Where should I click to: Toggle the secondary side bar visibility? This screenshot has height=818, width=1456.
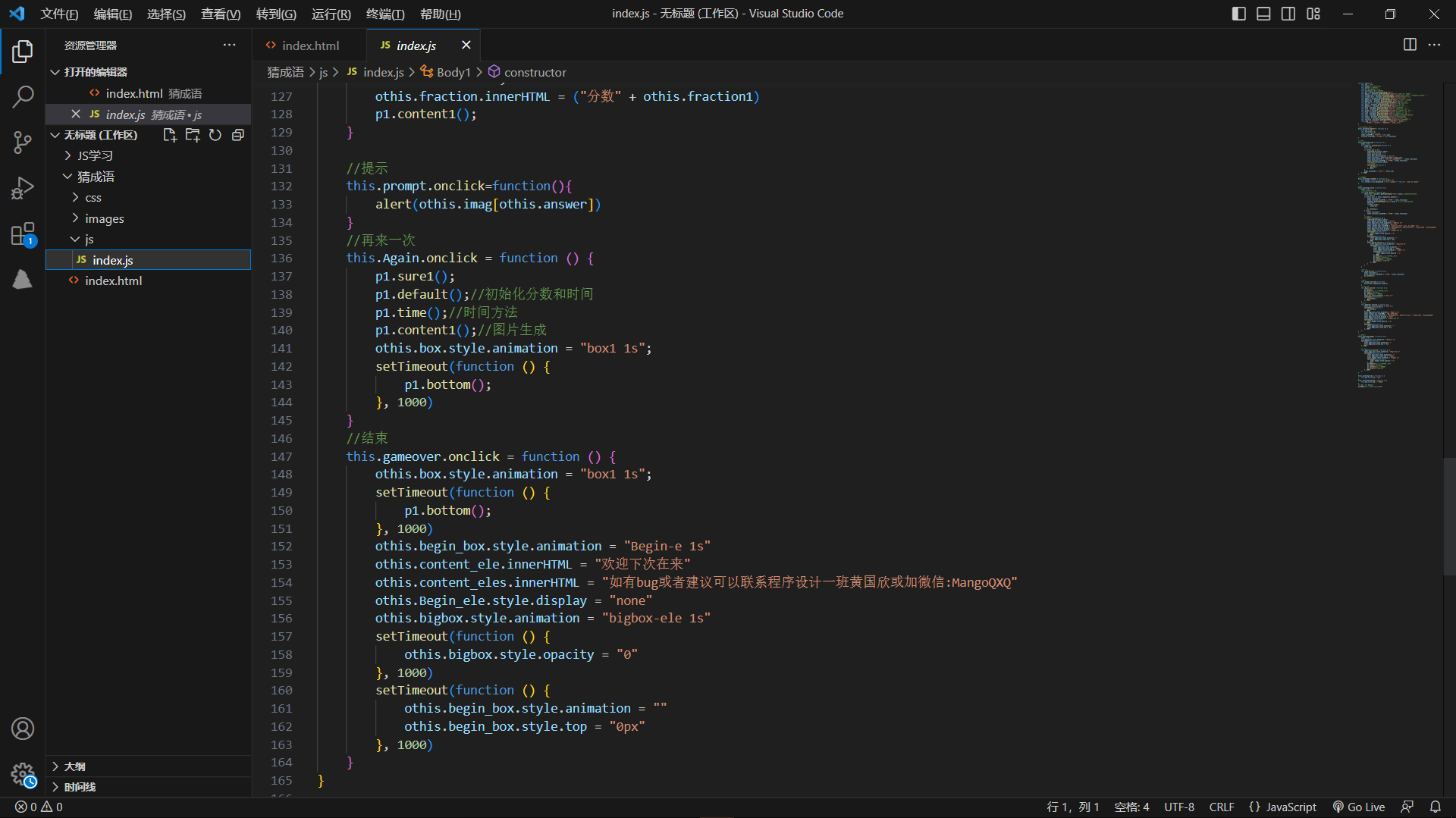pos(1288,14)
